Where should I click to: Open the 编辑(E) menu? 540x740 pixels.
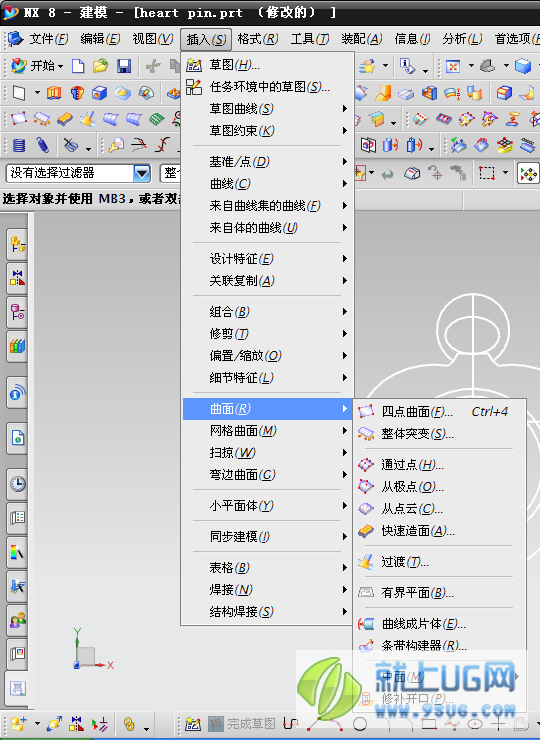100,39
